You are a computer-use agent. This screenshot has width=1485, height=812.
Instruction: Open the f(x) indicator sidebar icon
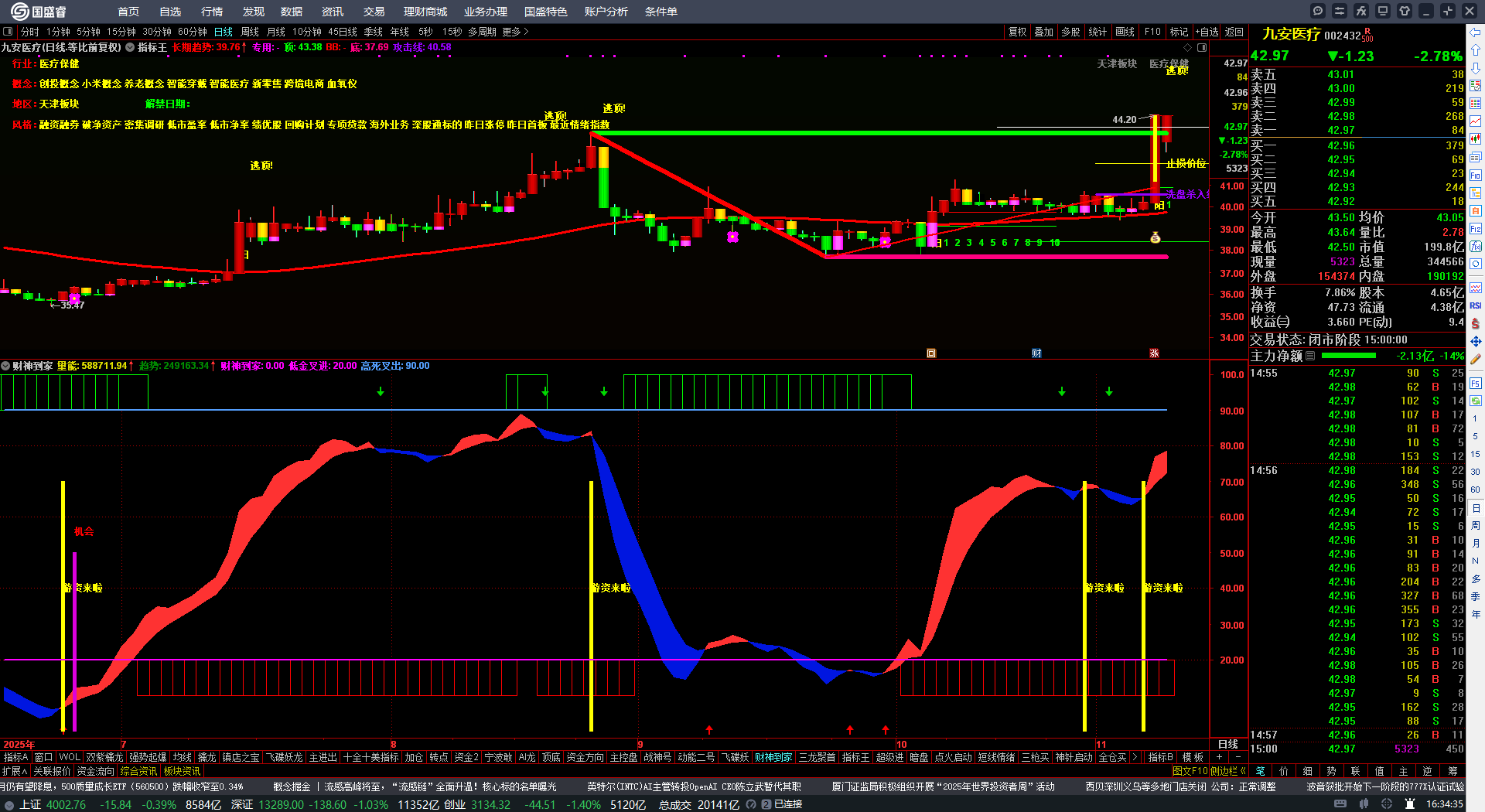[x=1476, y=247]
